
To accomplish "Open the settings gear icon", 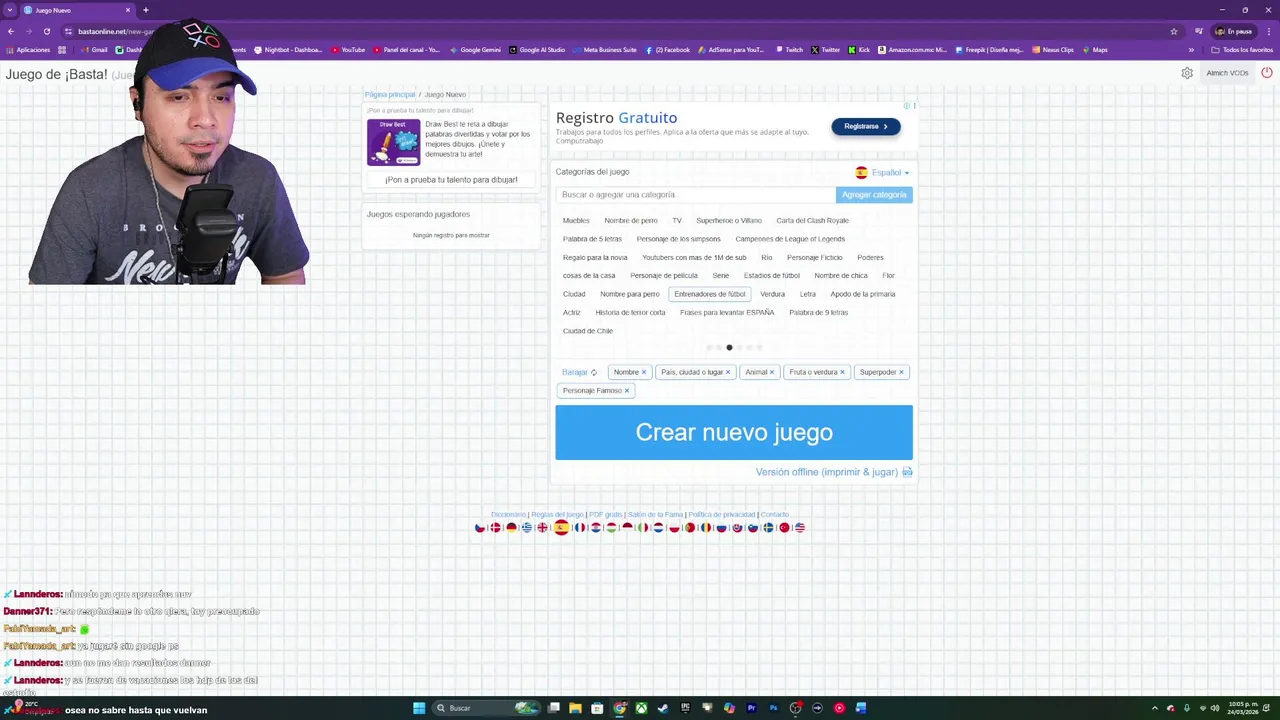I will point(1187,73).
